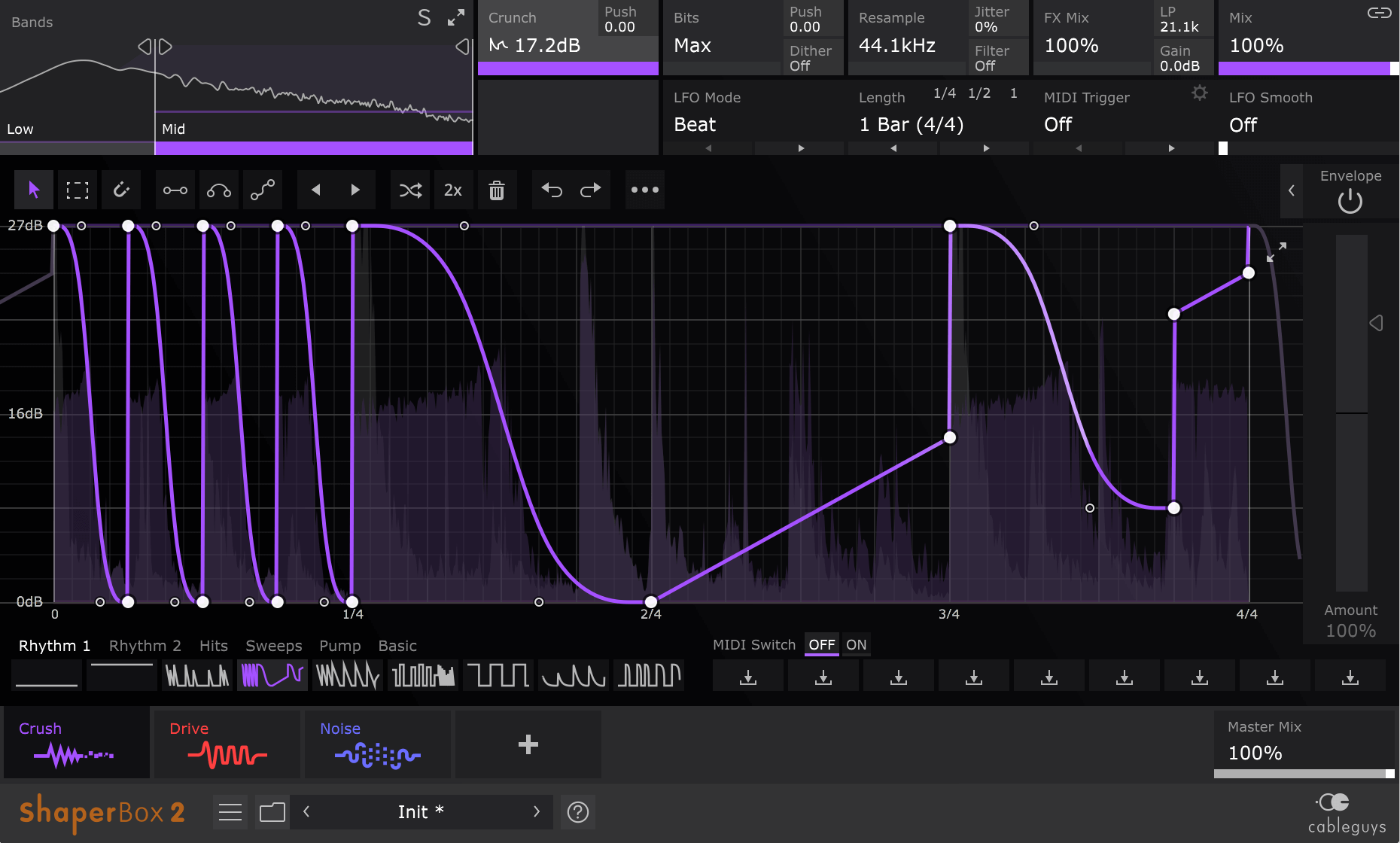1400x843 pixels.
Task: Select the Crush shaper module
Action: tap(76, 744)
